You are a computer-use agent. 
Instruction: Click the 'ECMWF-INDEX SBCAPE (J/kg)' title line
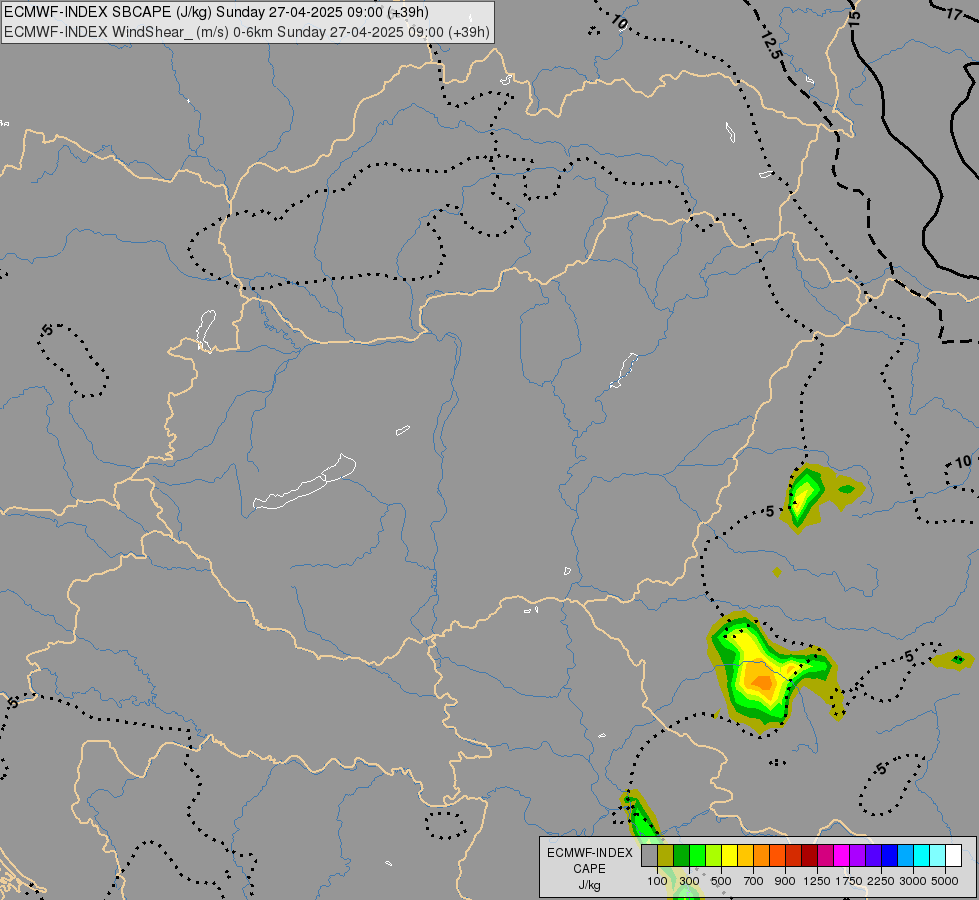coord(216,12)
